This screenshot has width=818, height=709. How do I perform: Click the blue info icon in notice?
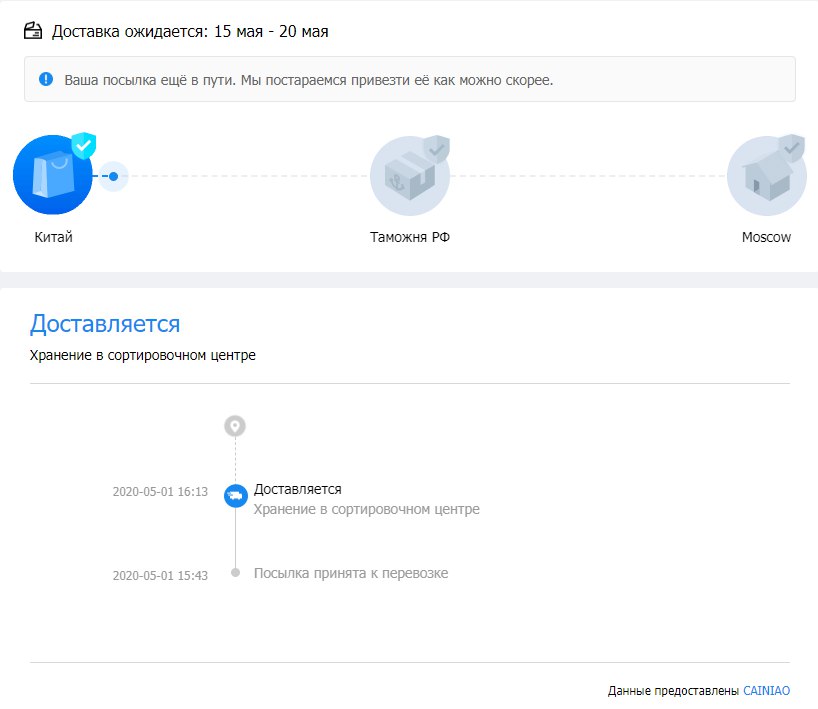pyautogui.click(x=46, y=79)
